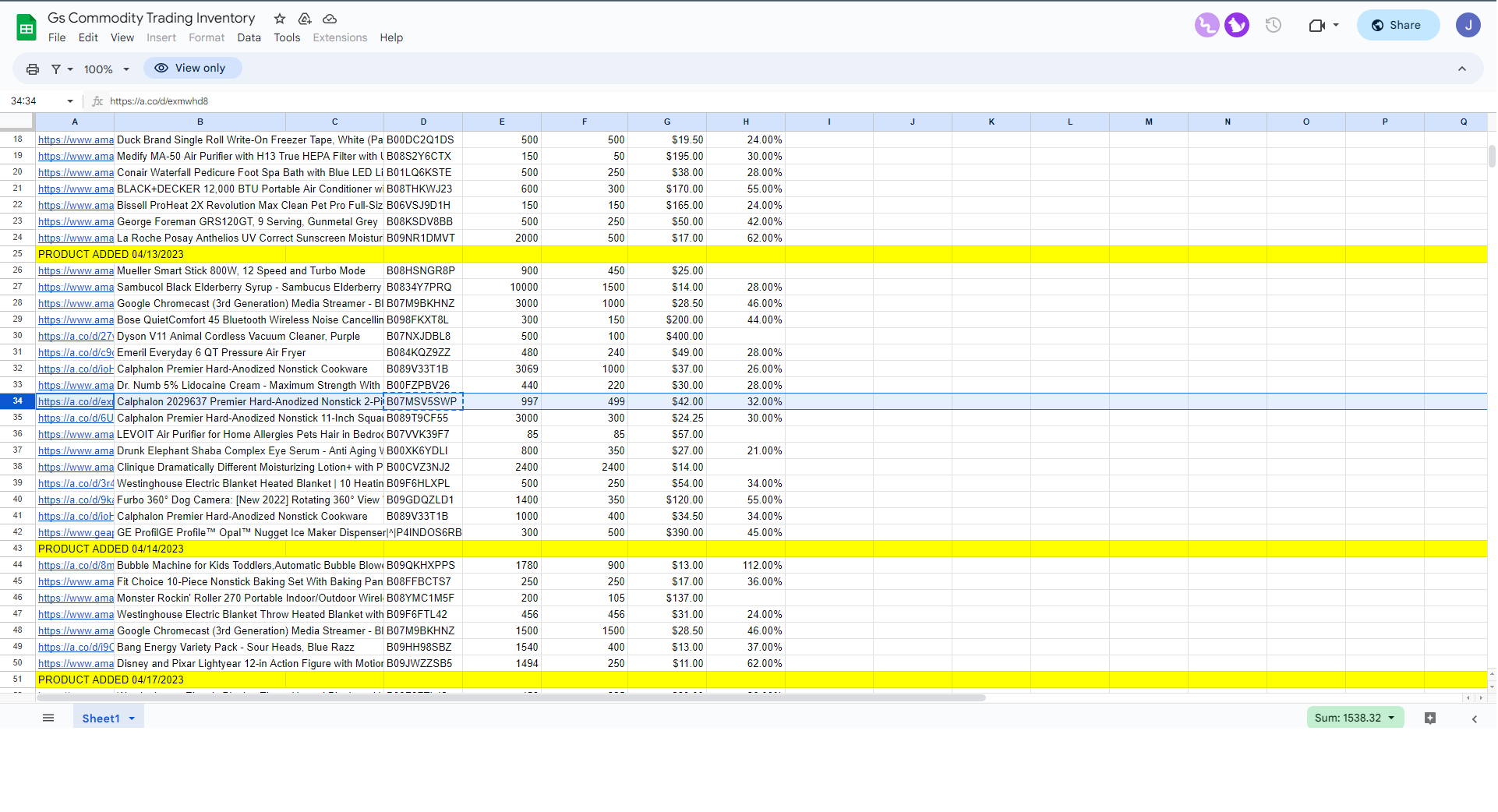Click the cell "B07MSV5SWP"
1498x812 pixels.
pyautogui.click(x=423, y=402)
